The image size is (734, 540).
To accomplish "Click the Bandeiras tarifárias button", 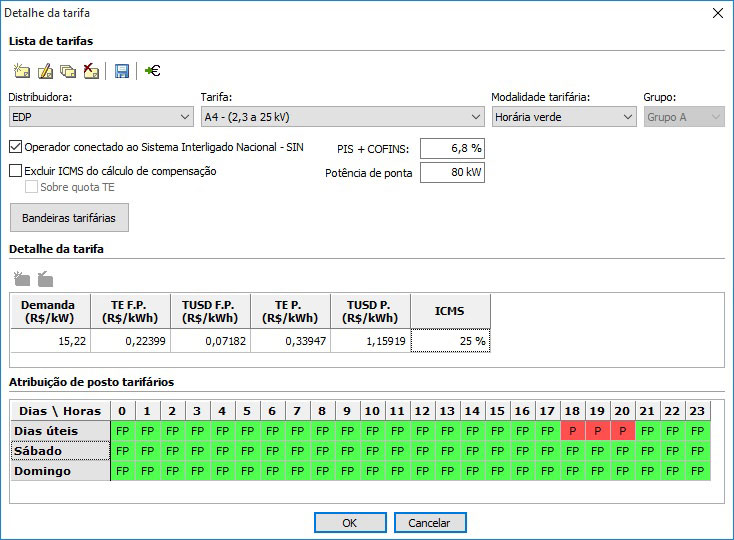I will coord(69,218).
